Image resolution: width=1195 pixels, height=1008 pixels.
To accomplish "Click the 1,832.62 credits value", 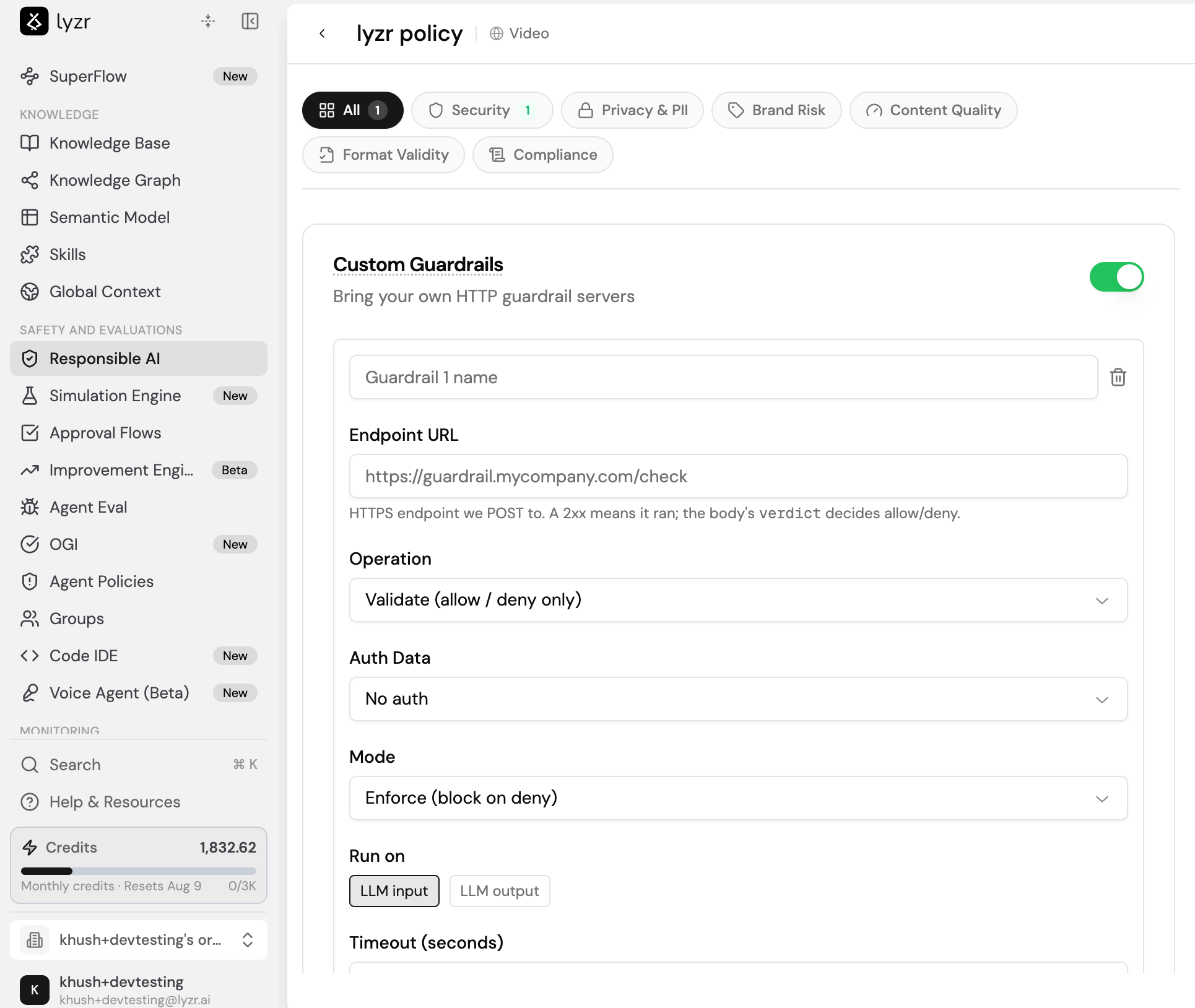I will [x=228, y=848].
